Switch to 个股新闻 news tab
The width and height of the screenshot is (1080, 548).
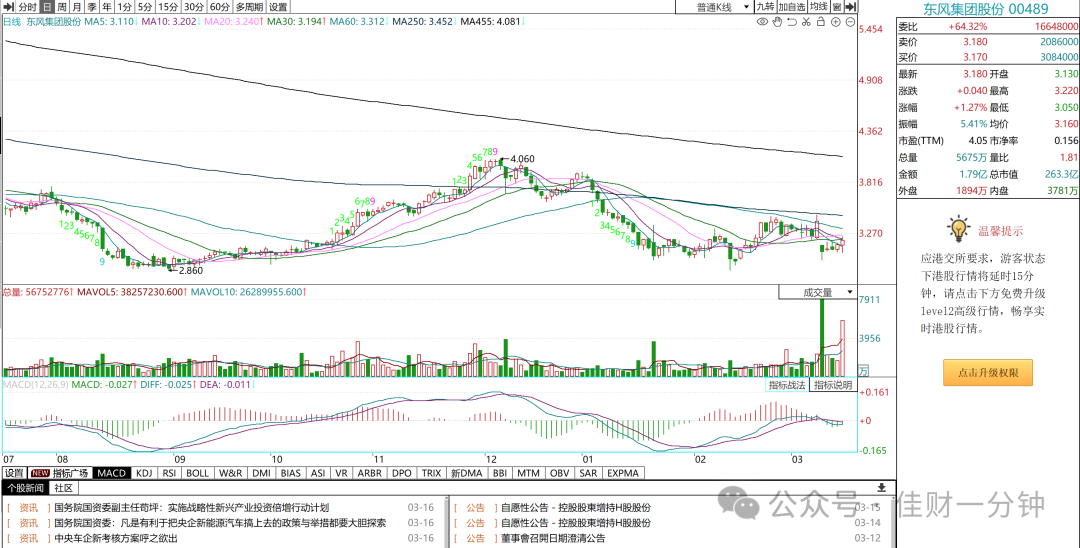click(x=25, y=487)
